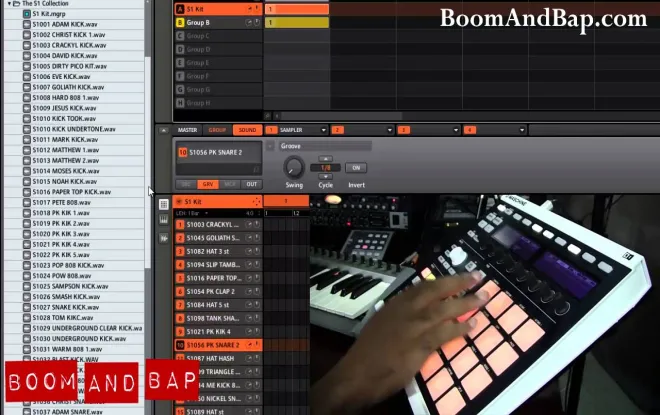Click the file browser vertical scrollbar
660x415 pixels.
[x=147, y=162]
